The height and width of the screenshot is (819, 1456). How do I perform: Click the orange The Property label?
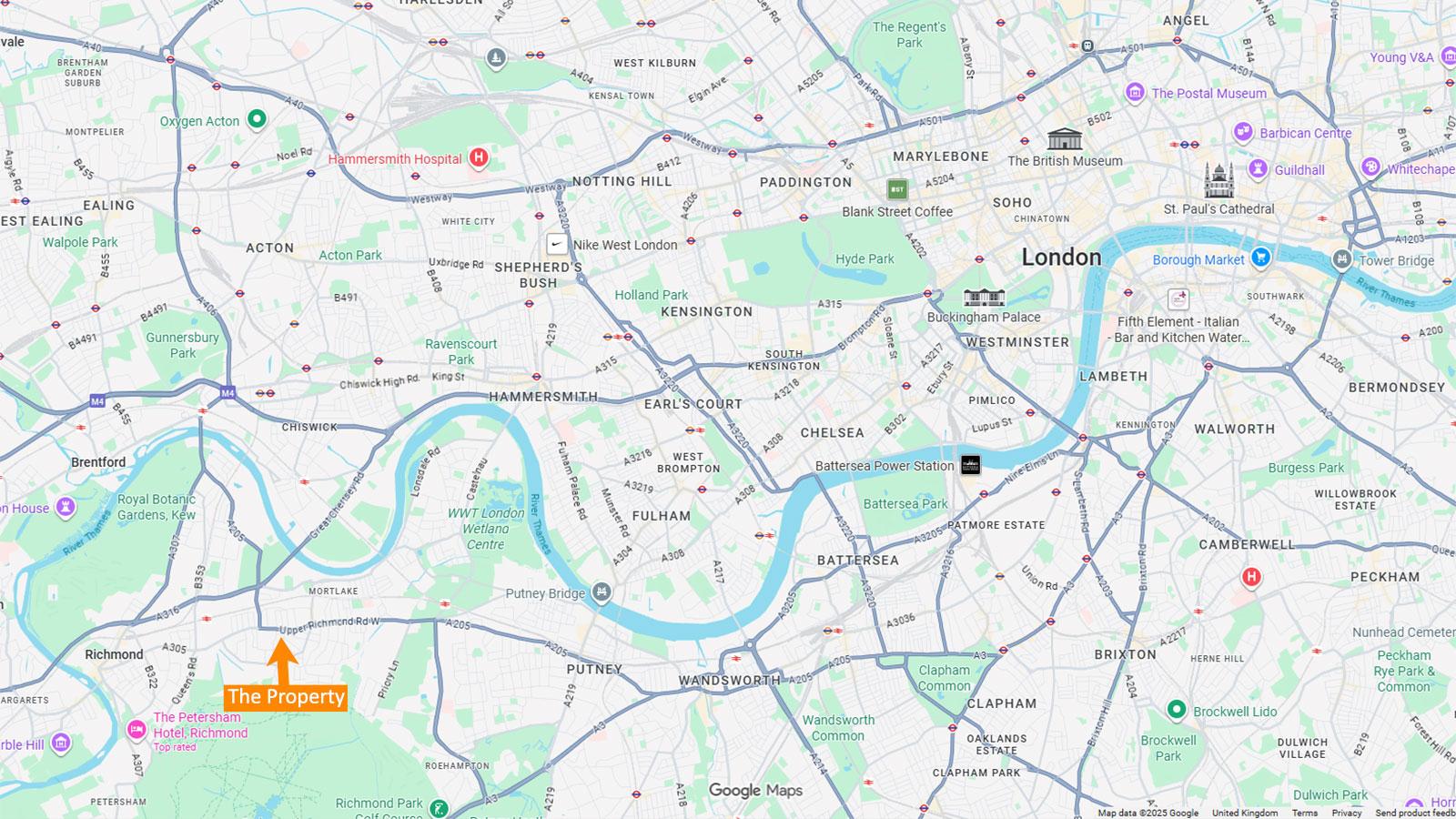(286, 697)
